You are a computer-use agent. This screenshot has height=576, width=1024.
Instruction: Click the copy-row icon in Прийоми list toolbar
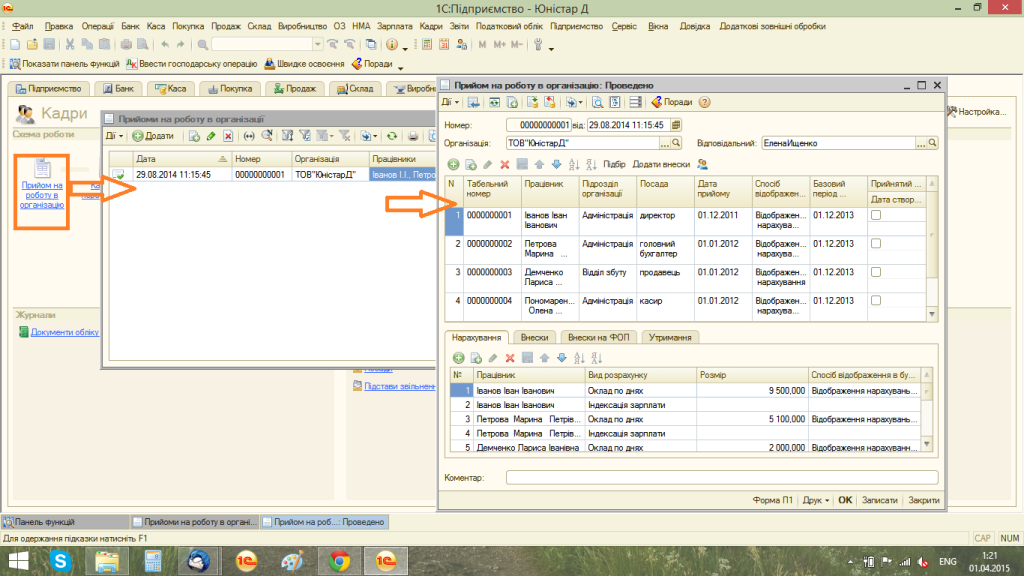[194, 136]
